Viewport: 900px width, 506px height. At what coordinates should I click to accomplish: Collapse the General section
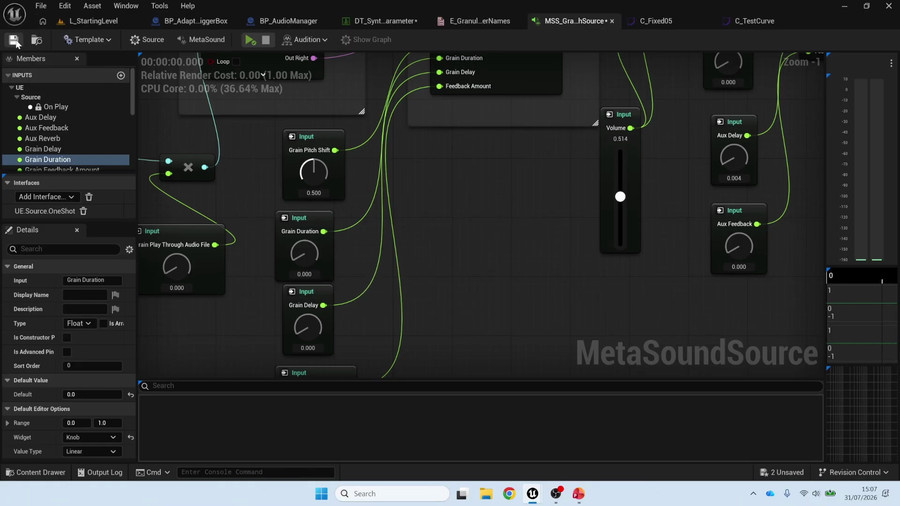(x=7, y=267)
